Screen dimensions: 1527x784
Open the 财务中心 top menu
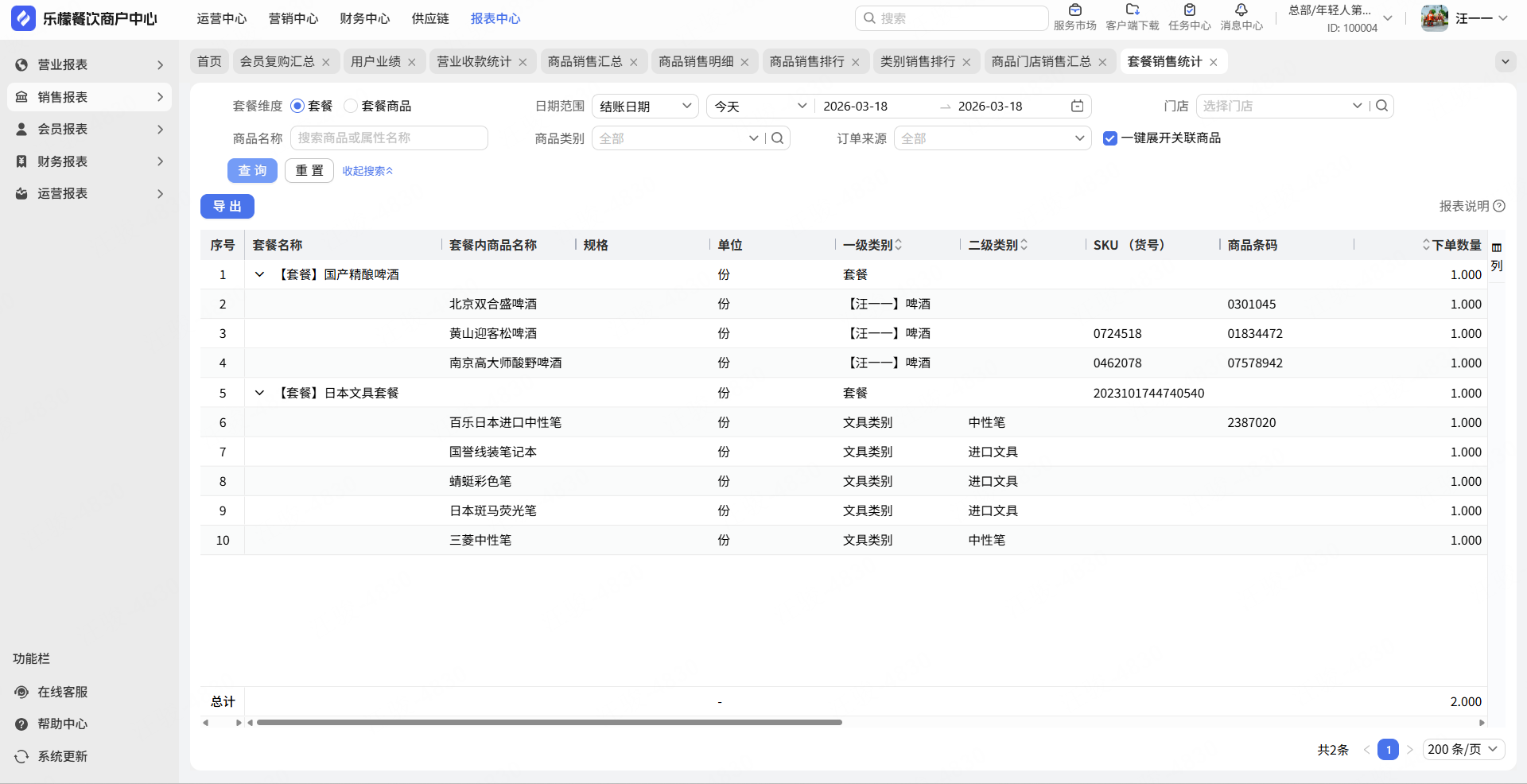[364, 18]
